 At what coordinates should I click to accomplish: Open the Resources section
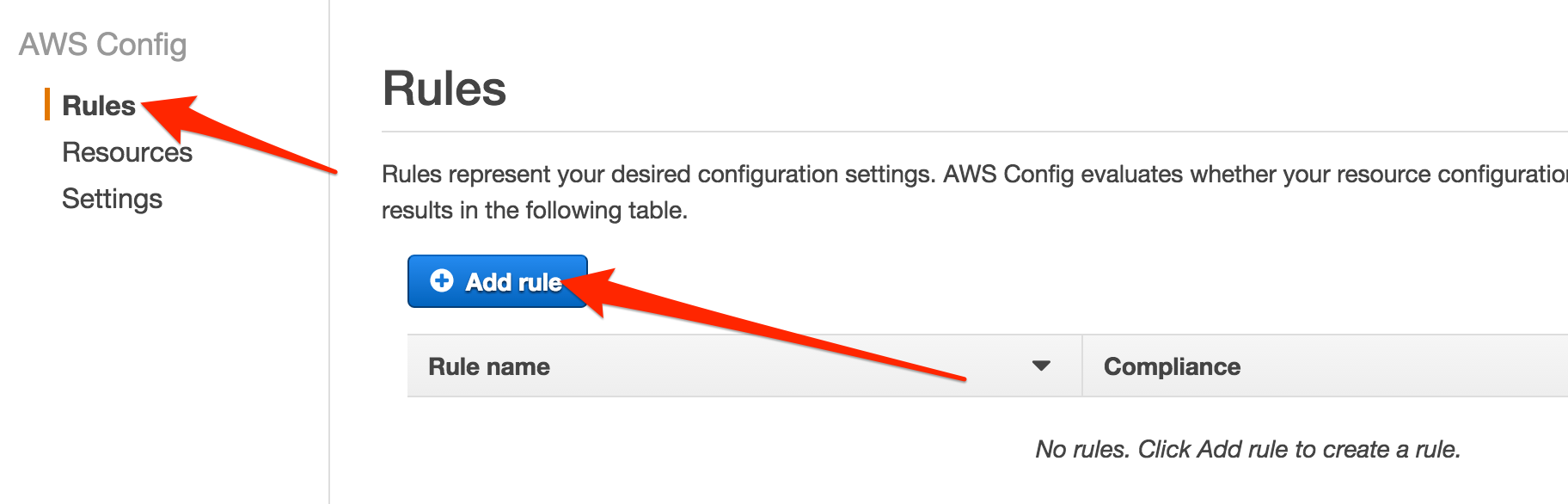click(x=126, y=152)
